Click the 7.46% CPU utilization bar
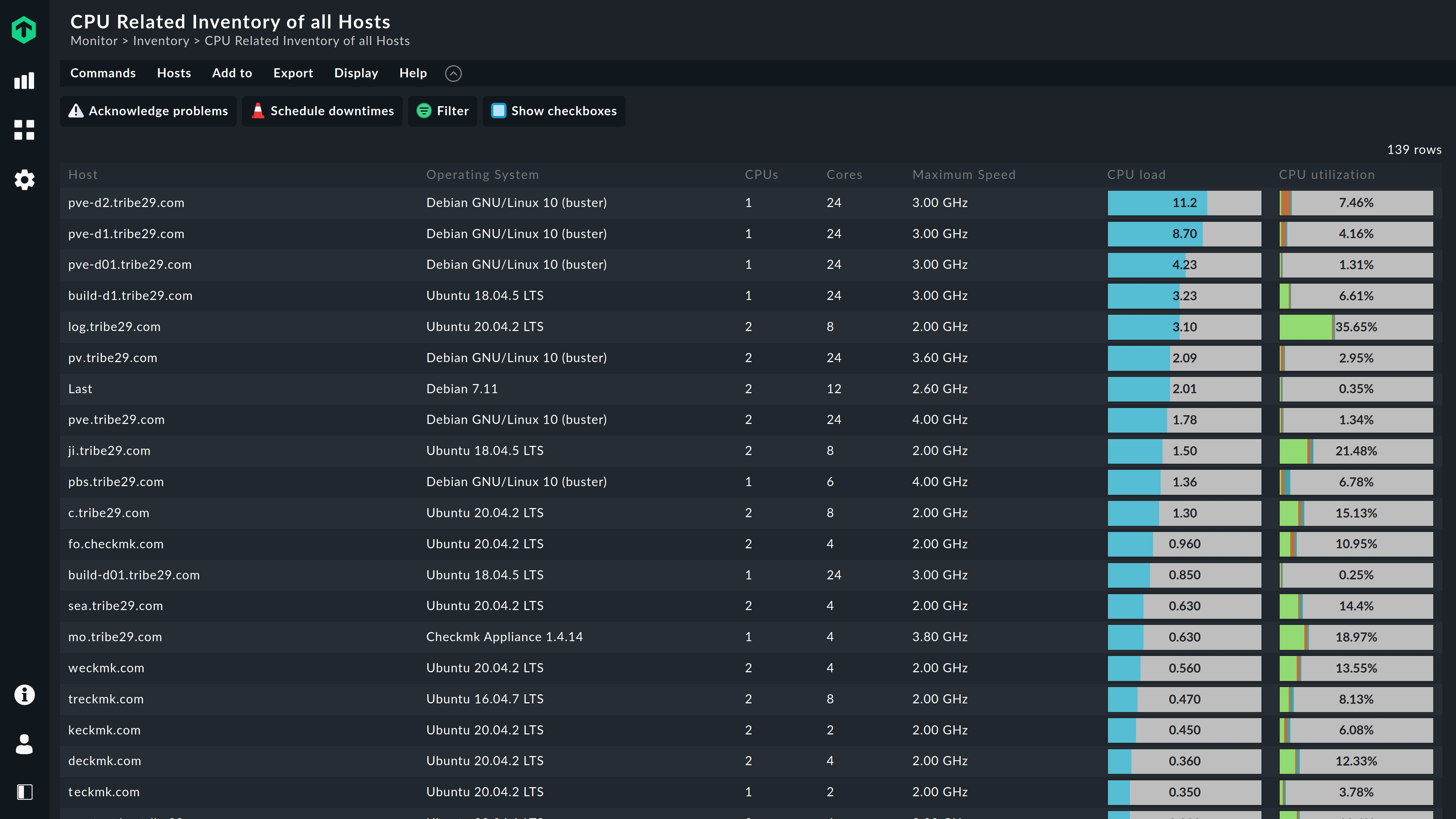 click(x=1356, y=203)
